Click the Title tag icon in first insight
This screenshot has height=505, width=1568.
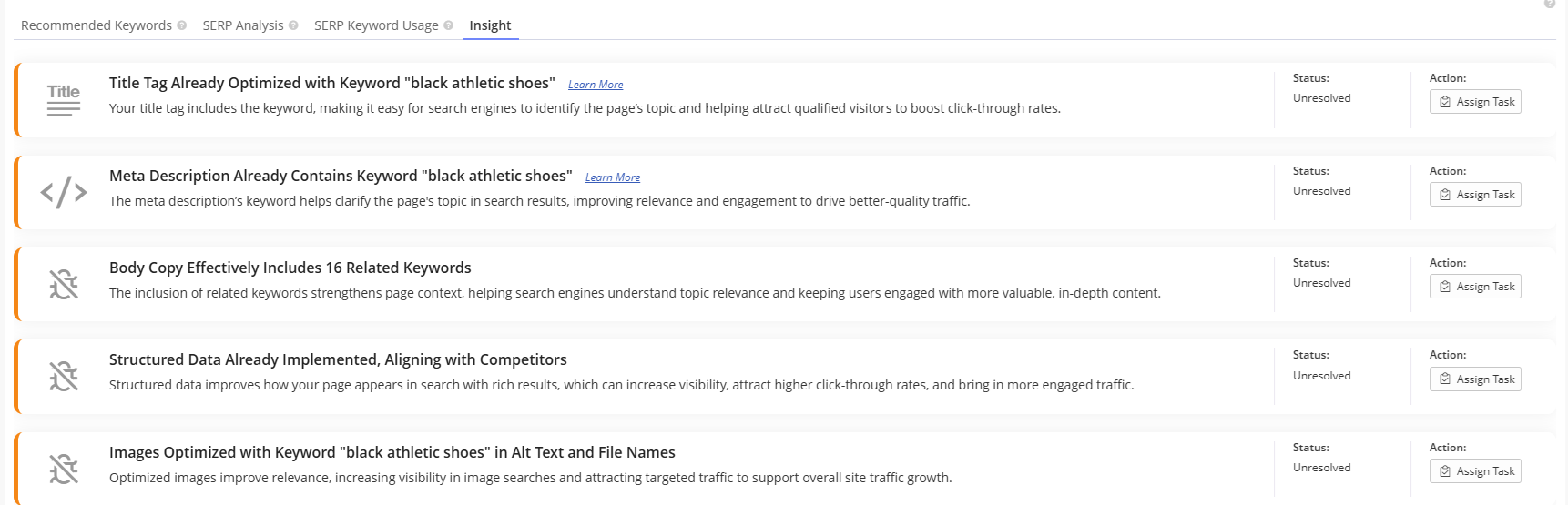[64, 99]
